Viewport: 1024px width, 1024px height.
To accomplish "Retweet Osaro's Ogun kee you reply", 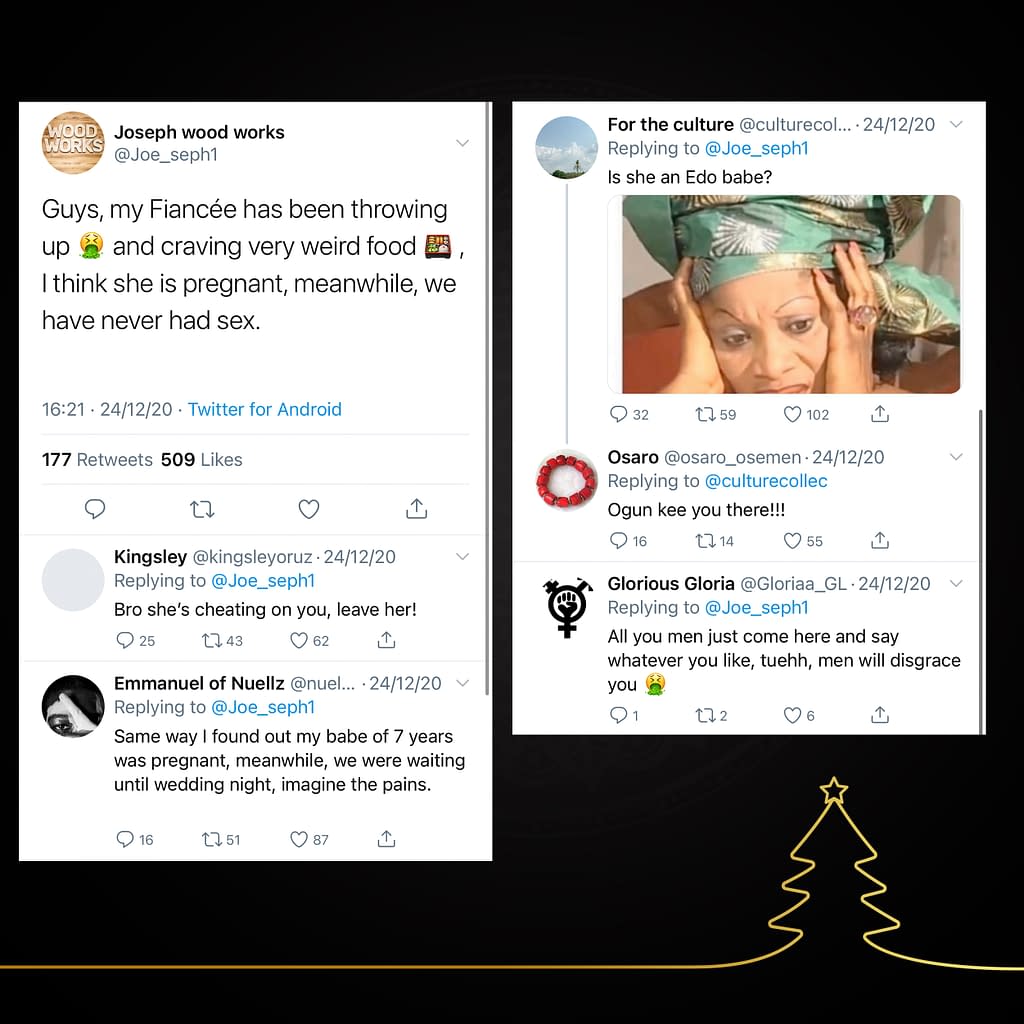I will 703,541.
